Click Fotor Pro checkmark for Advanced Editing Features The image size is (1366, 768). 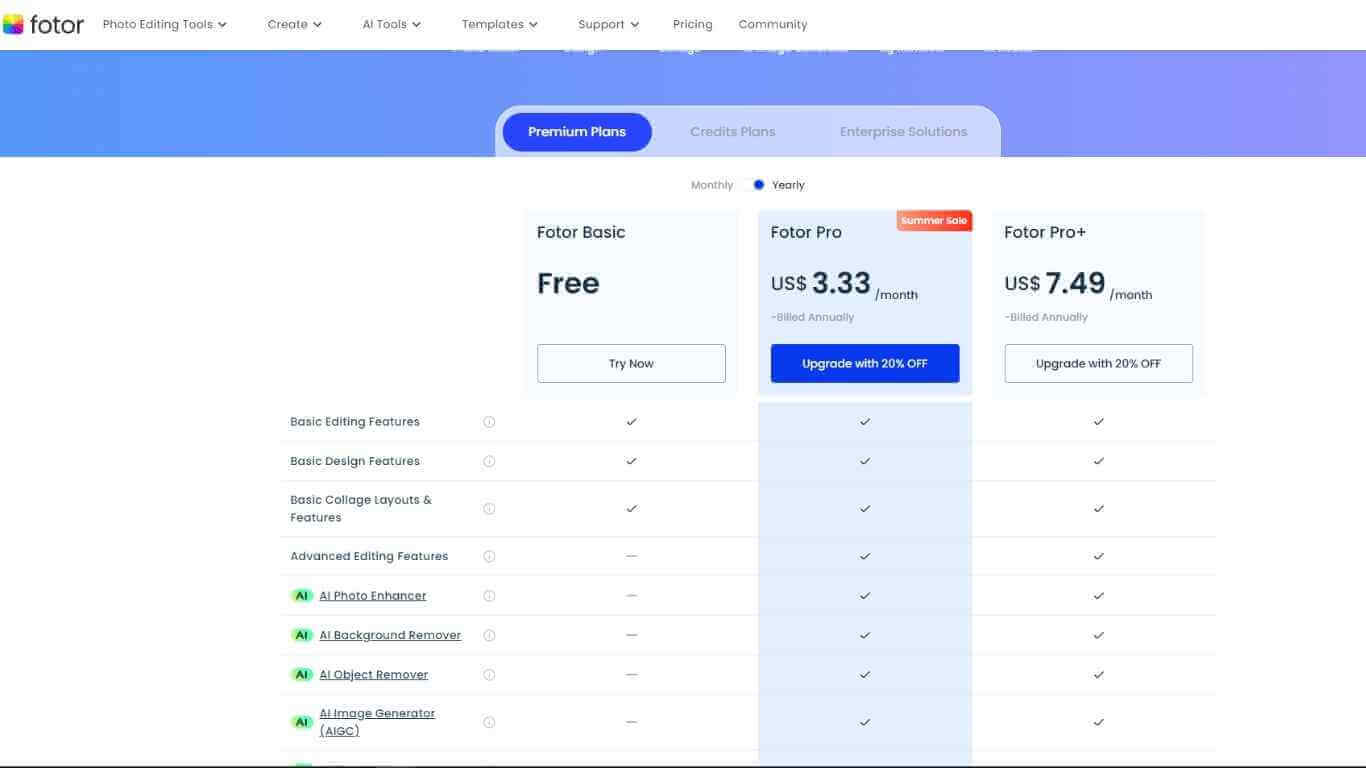[865, 556]
